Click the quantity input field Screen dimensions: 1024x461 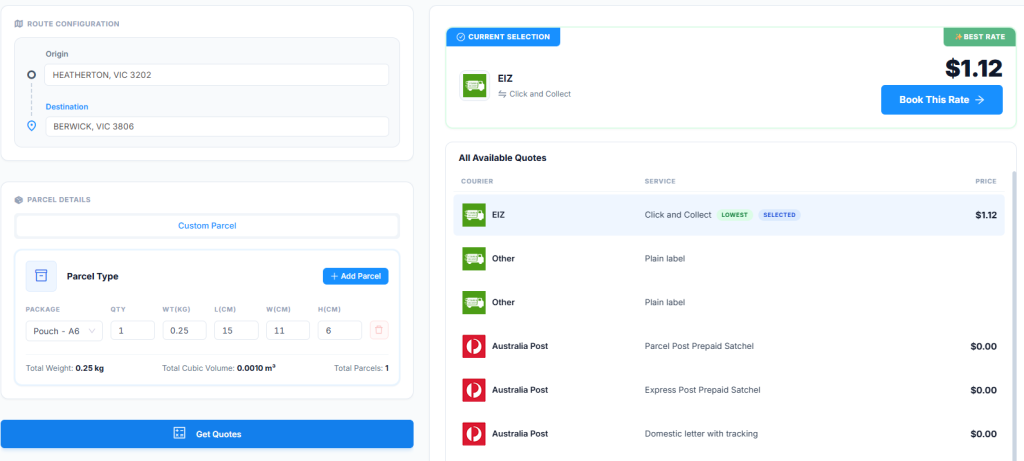coord(132,330)
